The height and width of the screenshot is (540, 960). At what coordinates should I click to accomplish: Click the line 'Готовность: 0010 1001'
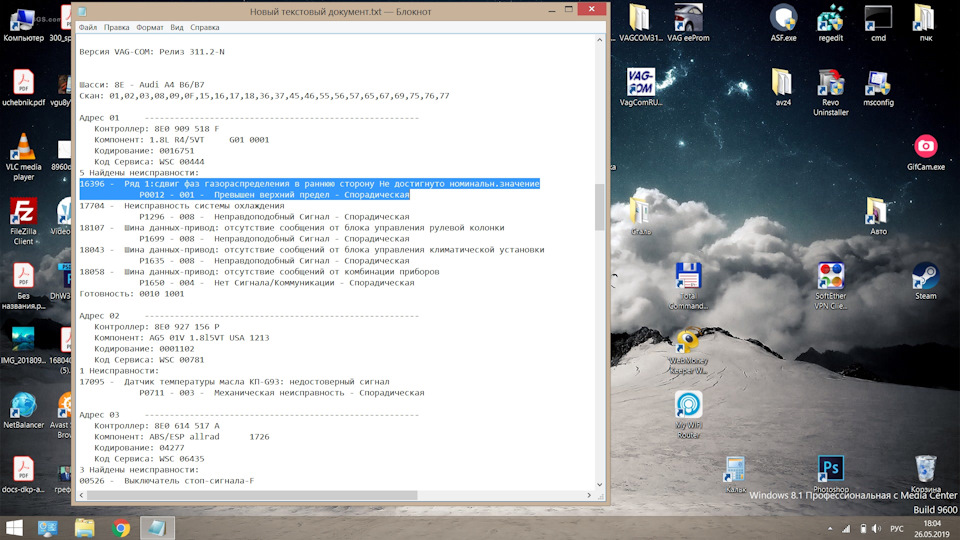pyautogui.click(x=132, y=294)
